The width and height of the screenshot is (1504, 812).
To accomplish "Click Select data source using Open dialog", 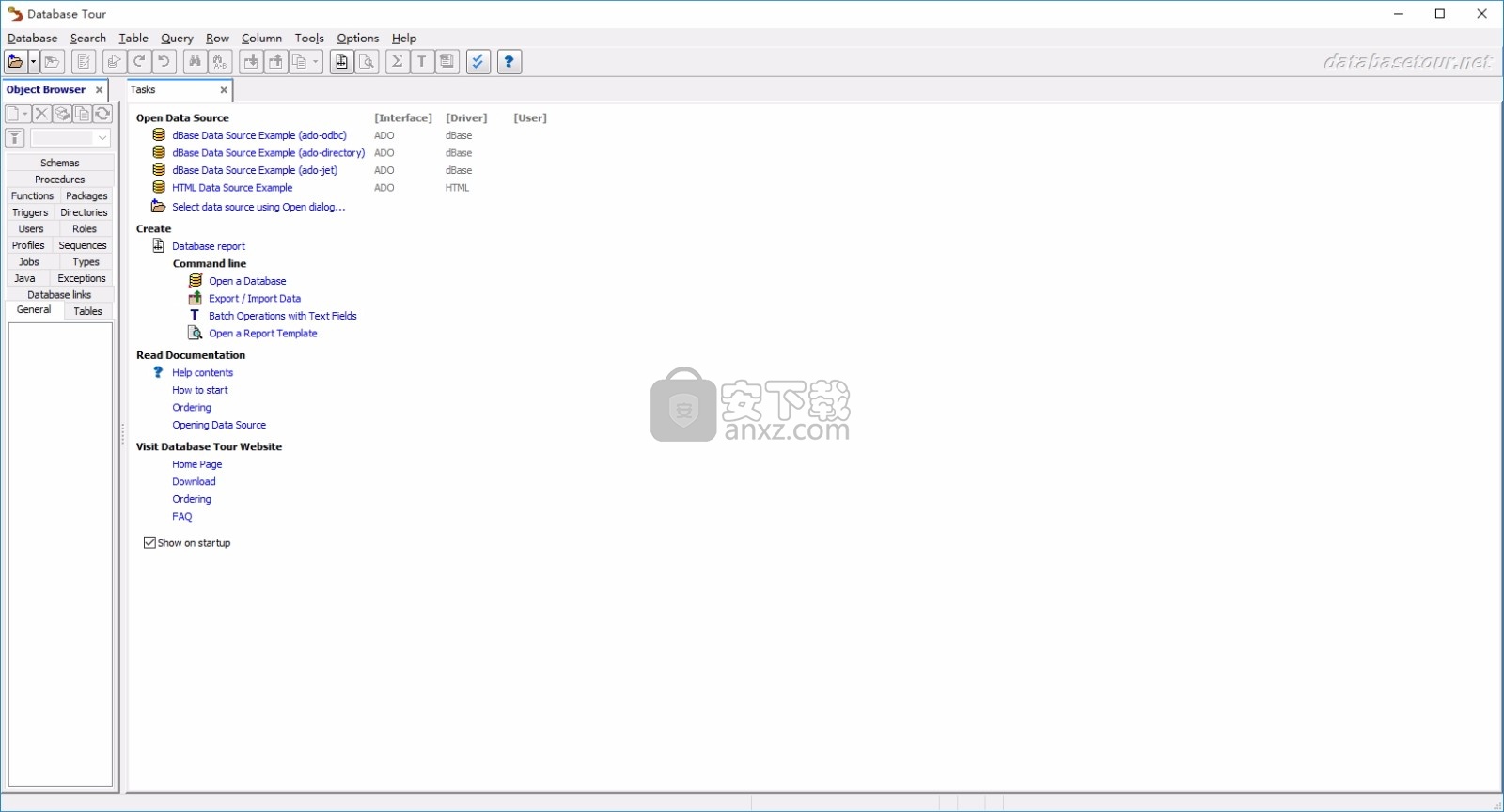I will pos(258,207).
